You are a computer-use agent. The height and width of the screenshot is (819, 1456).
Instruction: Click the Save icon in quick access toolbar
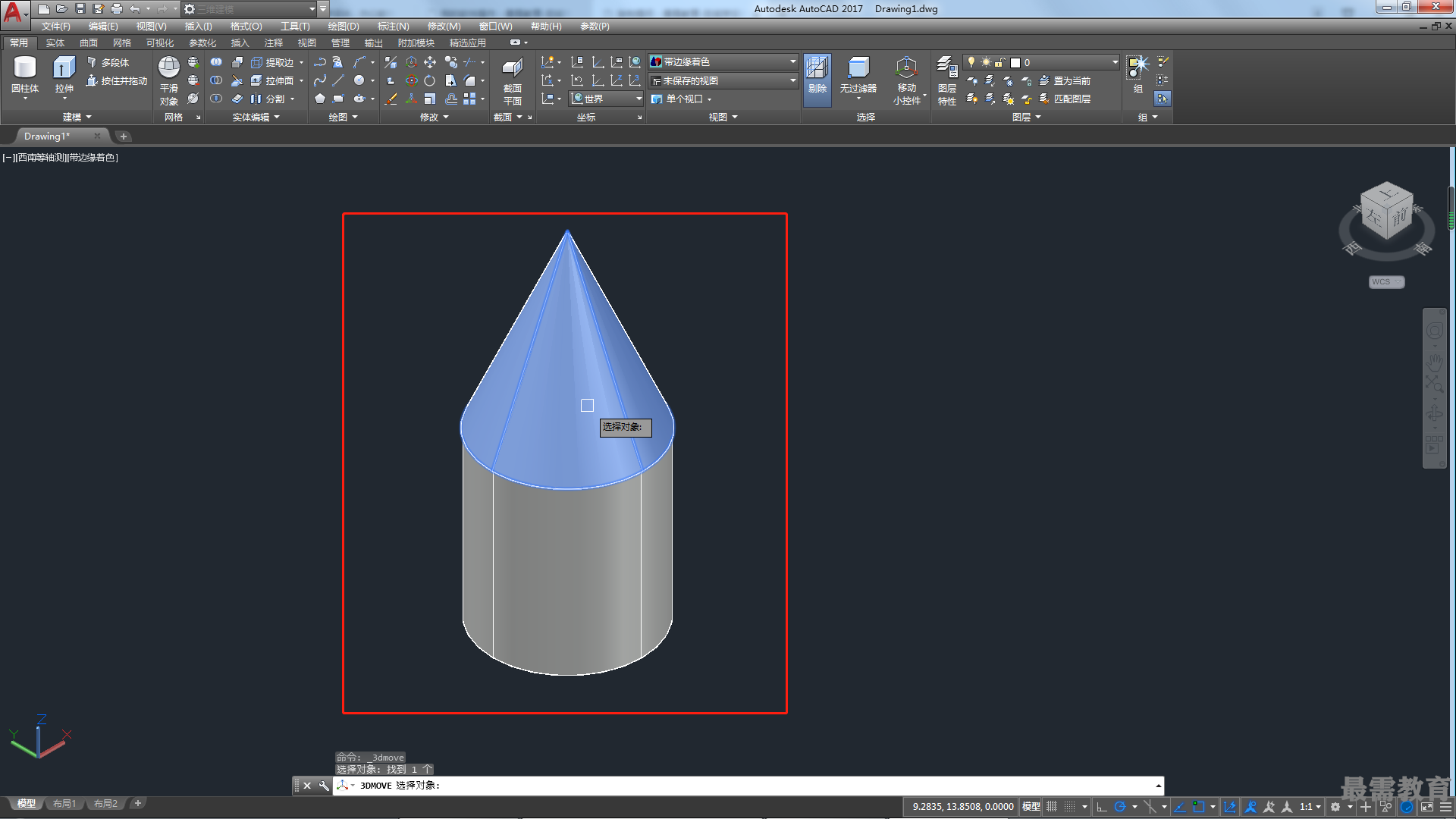pos(80,9)
